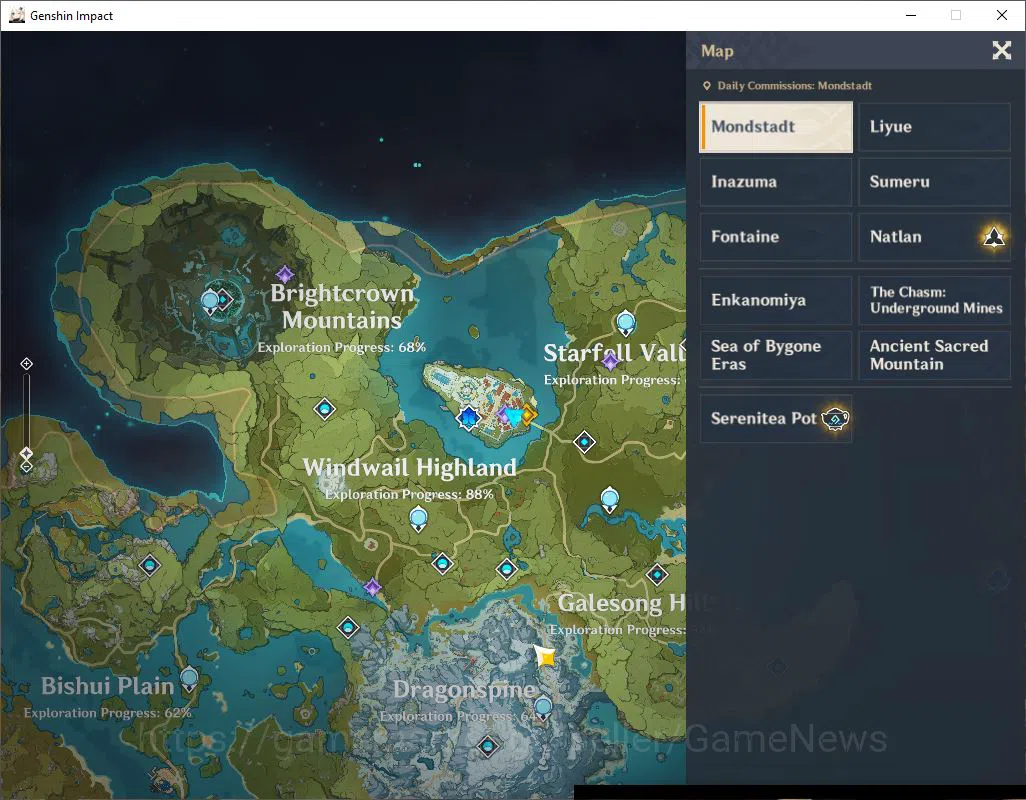Click the Daily Commissions location pin icon
Screen dimensions: 1026x800
pos(707,86)
